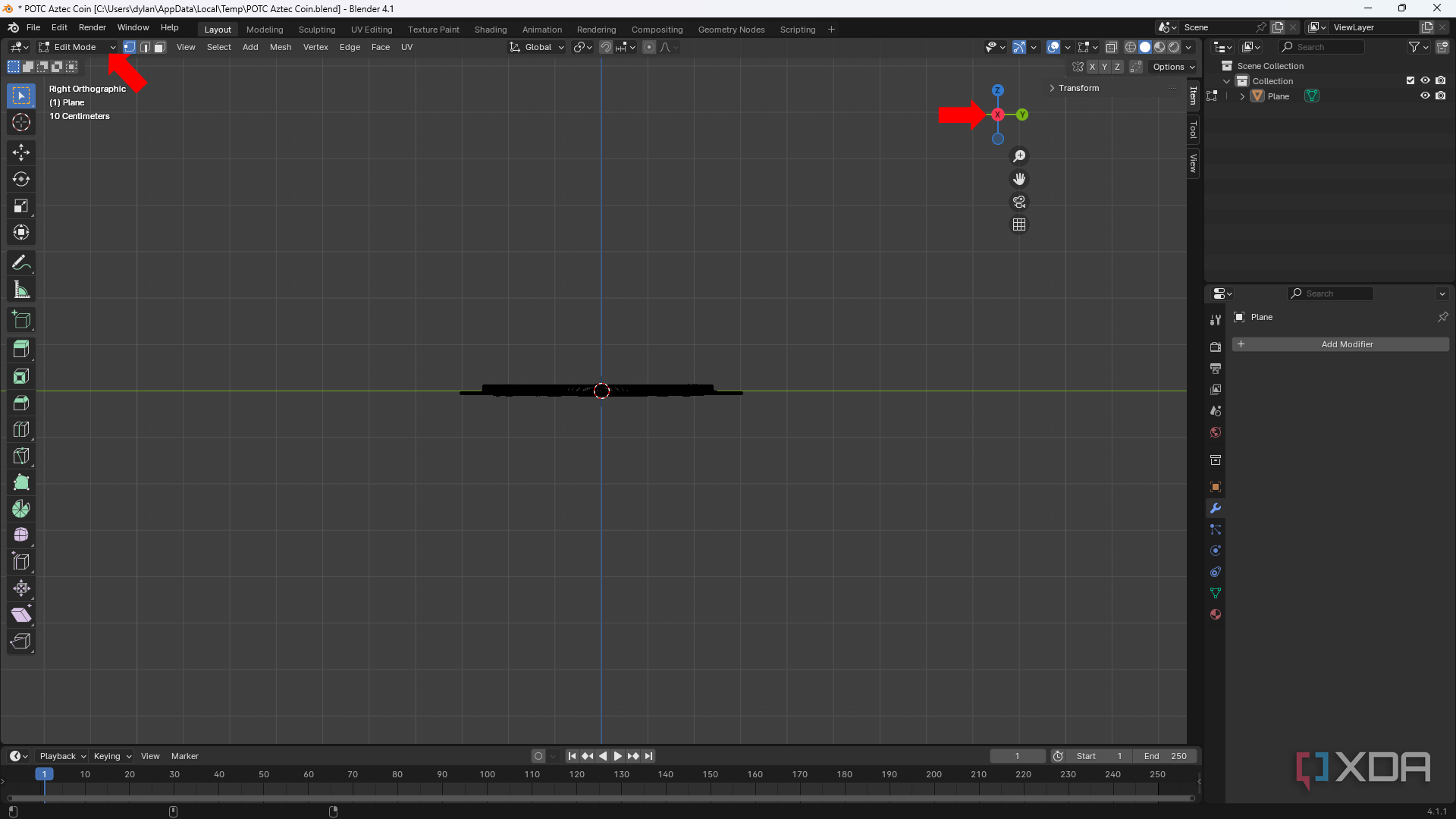Image resolution: width=1456 pixels, height=819 pixels.
Task: Select the Measure tool in the toolbar
Action: pos(21,289)
